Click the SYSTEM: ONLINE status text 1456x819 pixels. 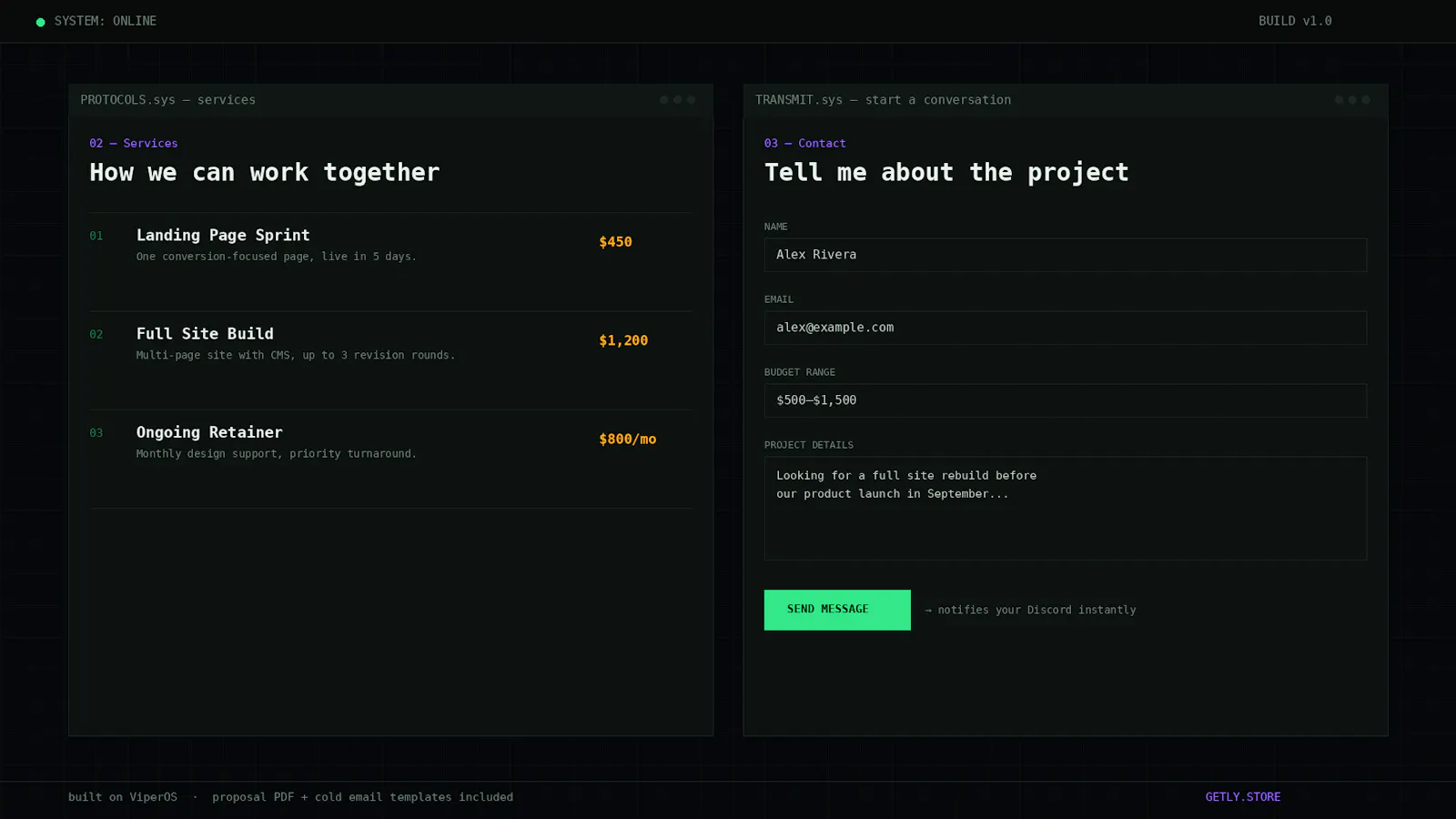pyautogui.click(x=106, y=21)
